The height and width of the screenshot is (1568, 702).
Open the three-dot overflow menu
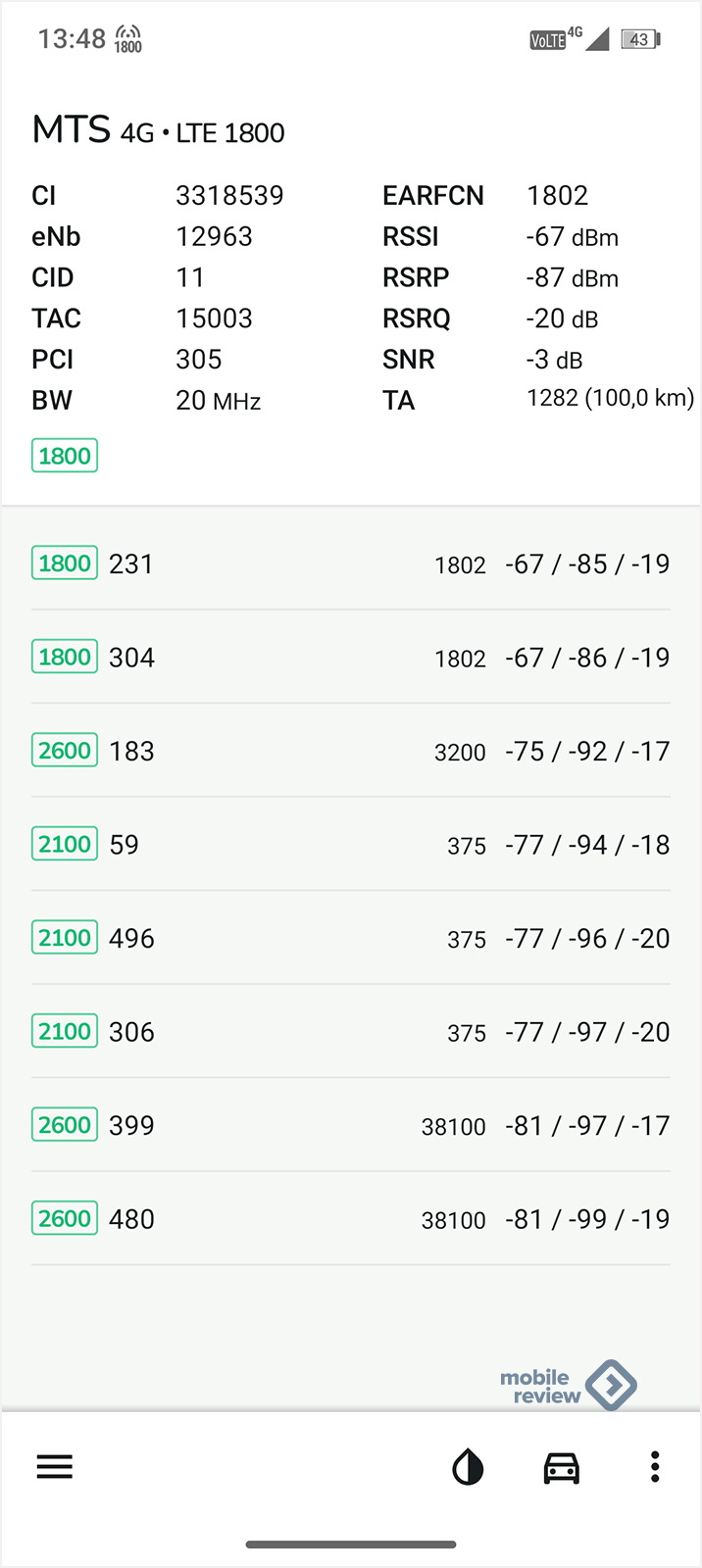(x=655, y=1467)
